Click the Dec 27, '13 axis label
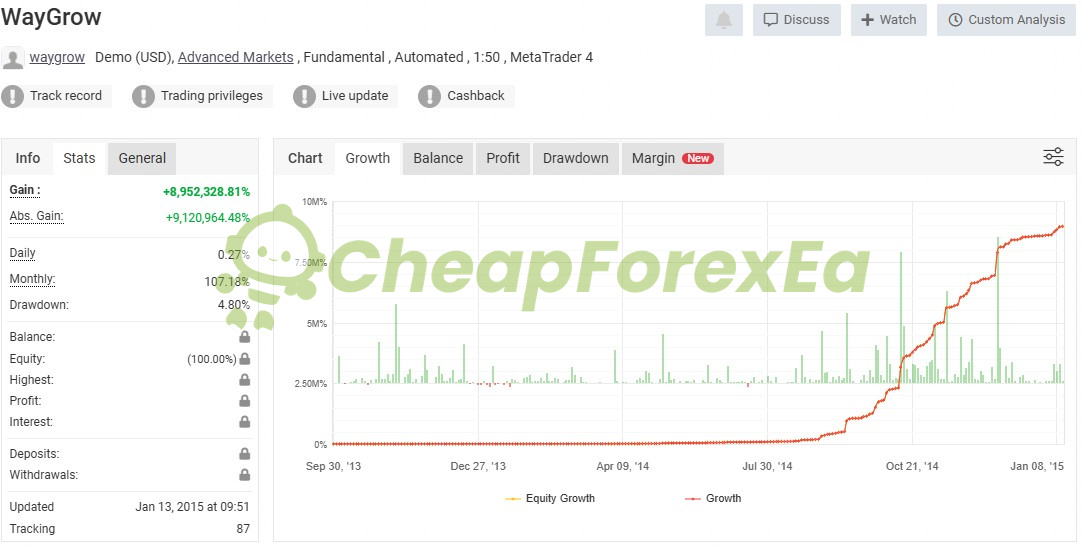The width and height of the screenshot is (1085, 548). [x=478, y=466]
